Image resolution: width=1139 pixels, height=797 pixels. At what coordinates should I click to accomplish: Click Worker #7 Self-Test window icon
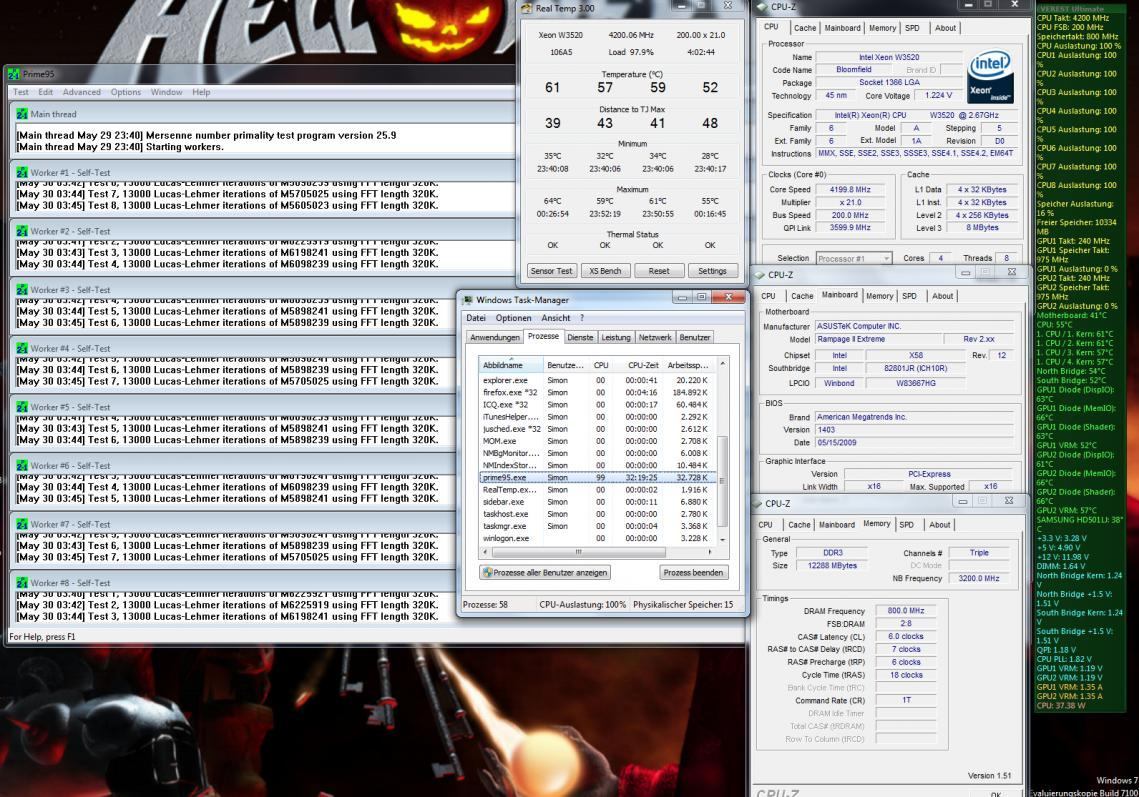click(22, 525)
